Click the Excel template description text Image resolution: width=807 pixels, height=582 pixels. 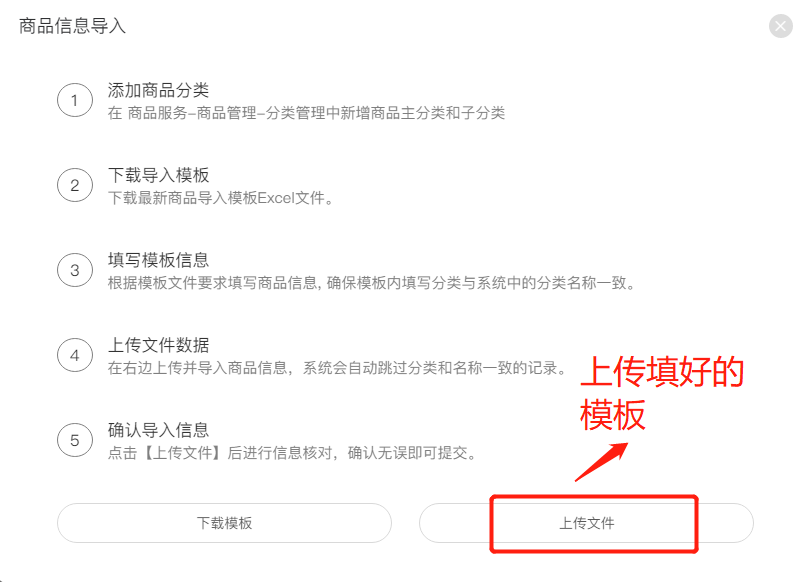[220, 198]
